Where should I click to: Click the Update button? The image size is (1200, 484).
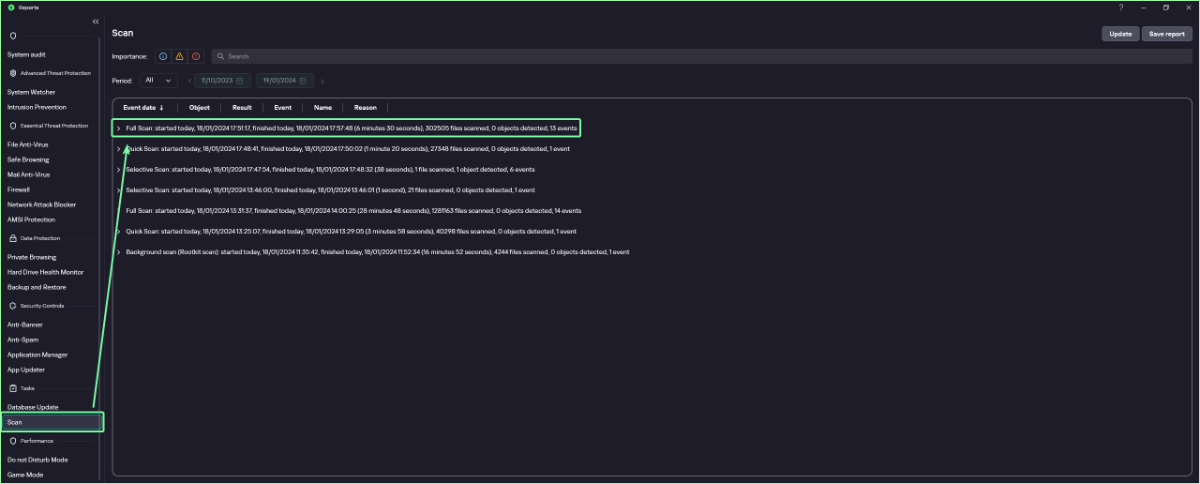pyautogui.click(x=1120, y=34)
